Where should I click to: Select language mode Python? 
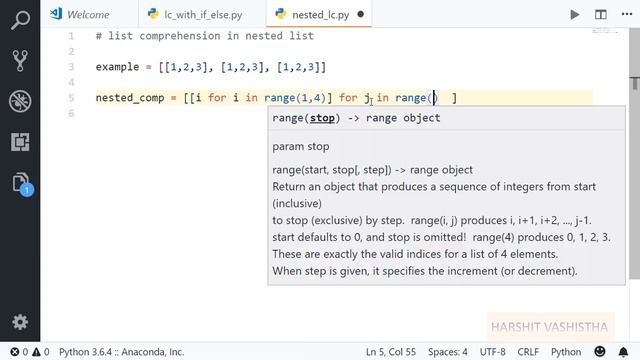566,352
